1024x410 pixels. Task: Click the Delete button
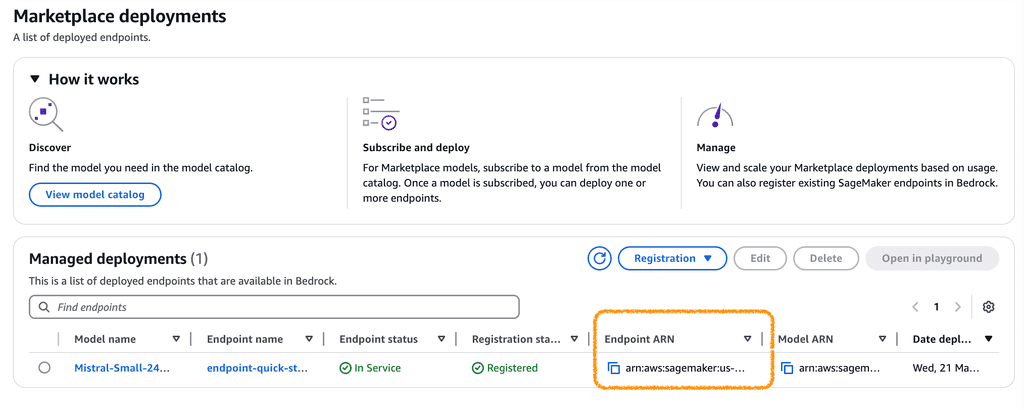click(x=825, y=259)
